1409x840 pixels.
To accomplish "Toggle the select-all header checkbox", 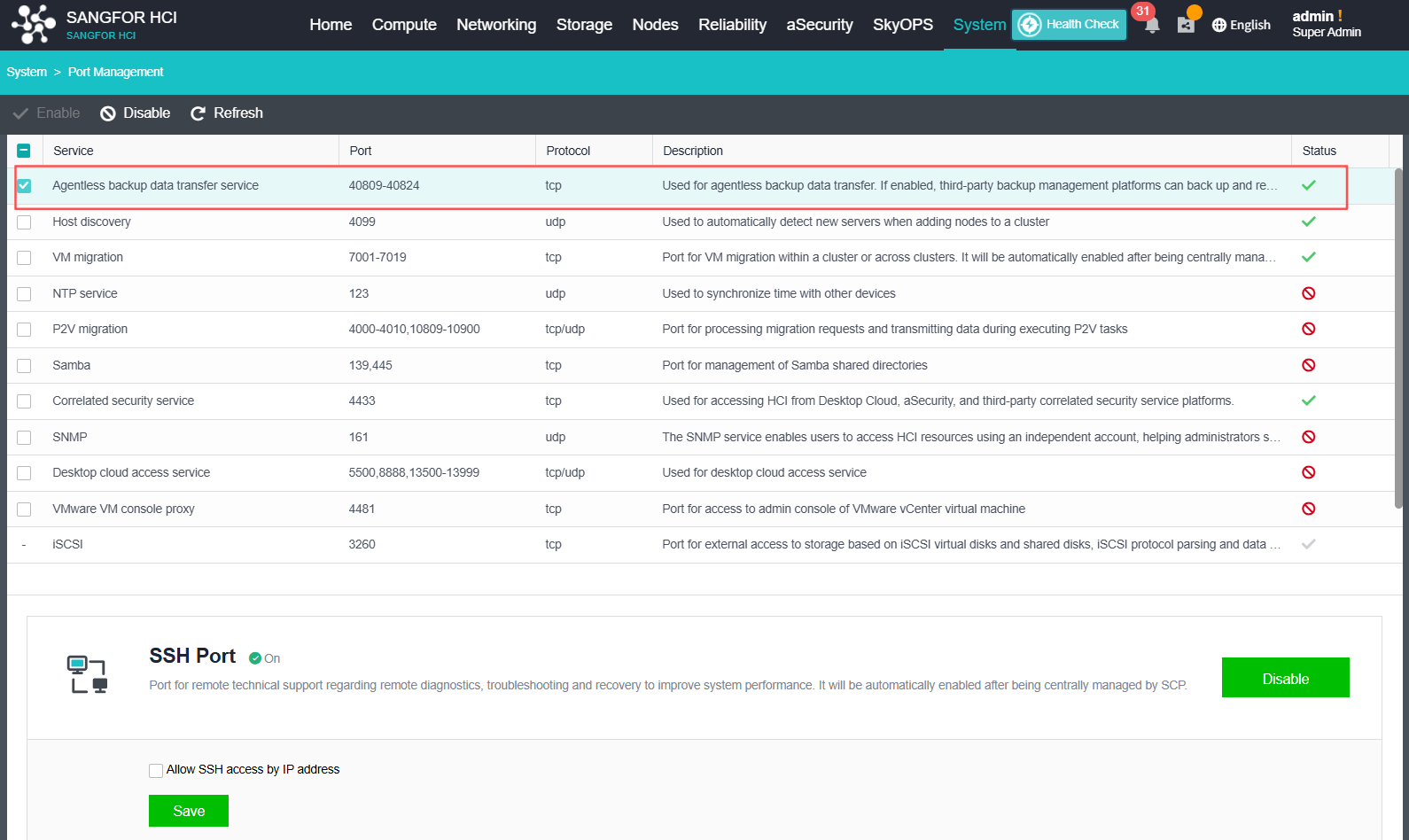I will (x=24, y=151).
